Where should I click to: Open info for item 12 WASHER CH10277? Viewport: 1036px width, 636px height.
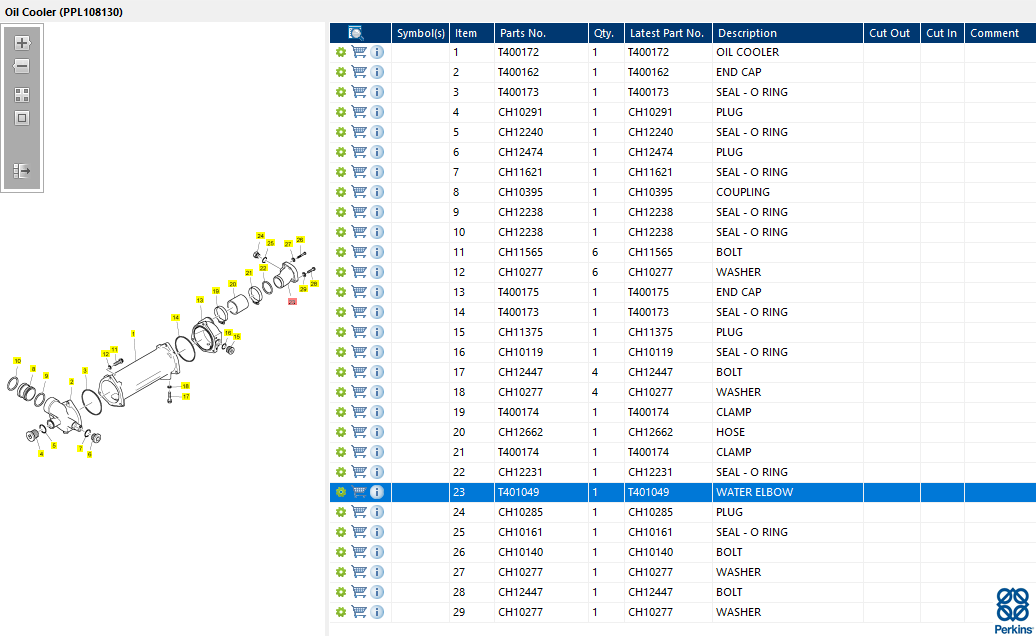pyautogui.click(x=377, y=272)
